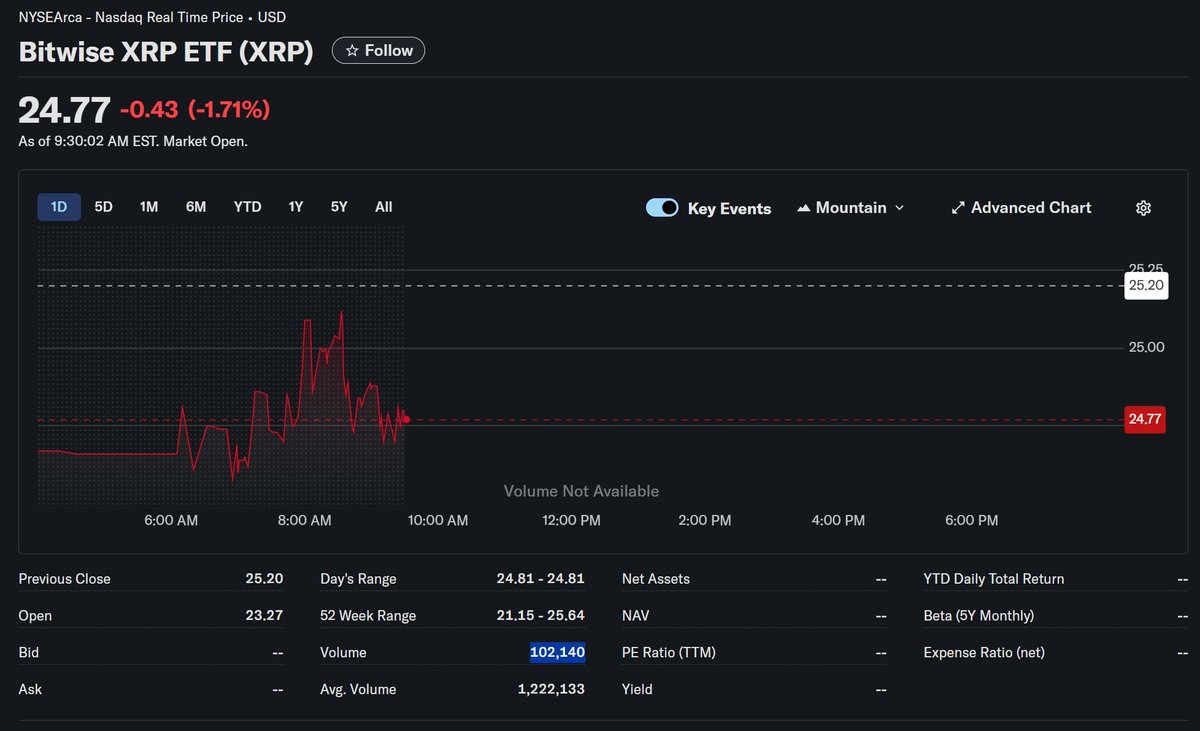Click the NYSEArca Nasdaq Real Time Price text
Screen dimensions: 1200x731
coord(152,17)
